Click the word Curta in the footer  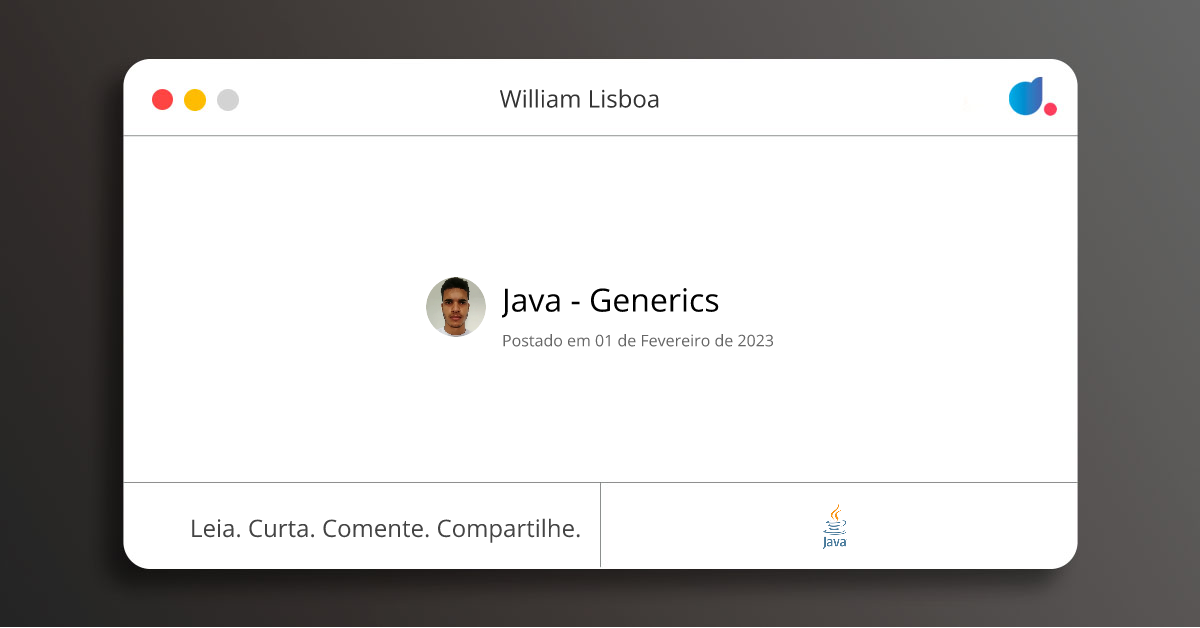(281, 528)
